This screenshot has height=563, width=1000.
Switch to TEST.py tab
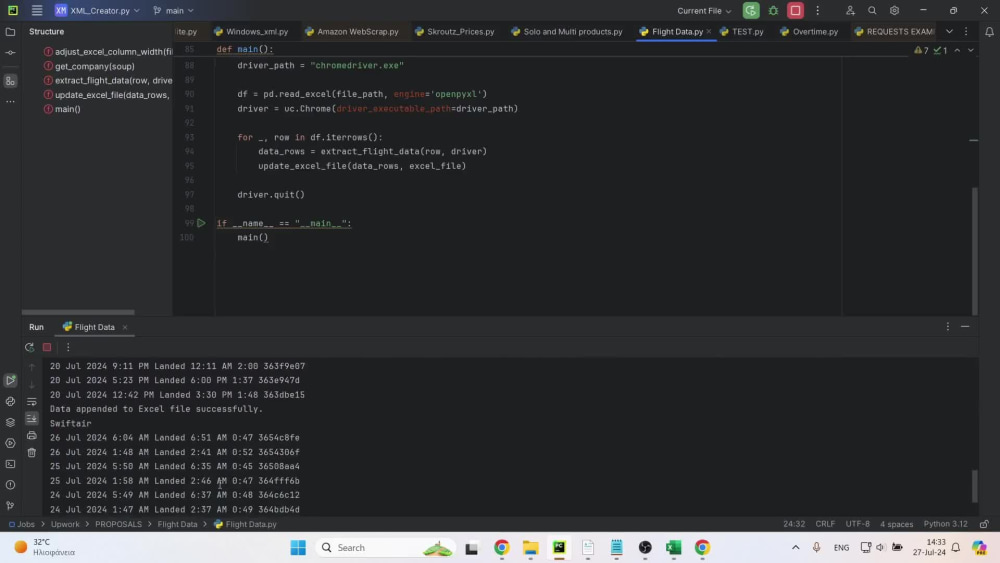pyautogui.click(x=742, y=32)
